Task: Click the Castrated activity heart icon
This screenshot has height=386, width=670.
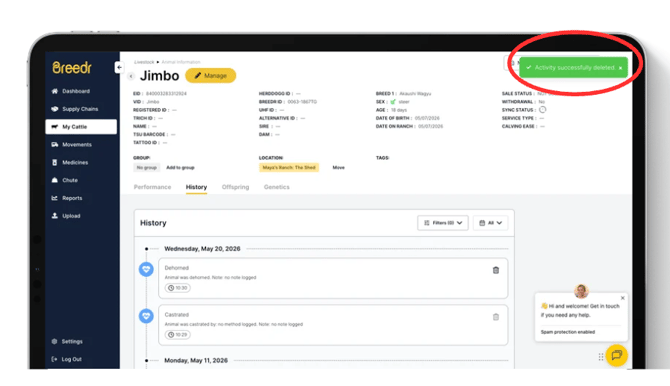Action: pos(146,316)
